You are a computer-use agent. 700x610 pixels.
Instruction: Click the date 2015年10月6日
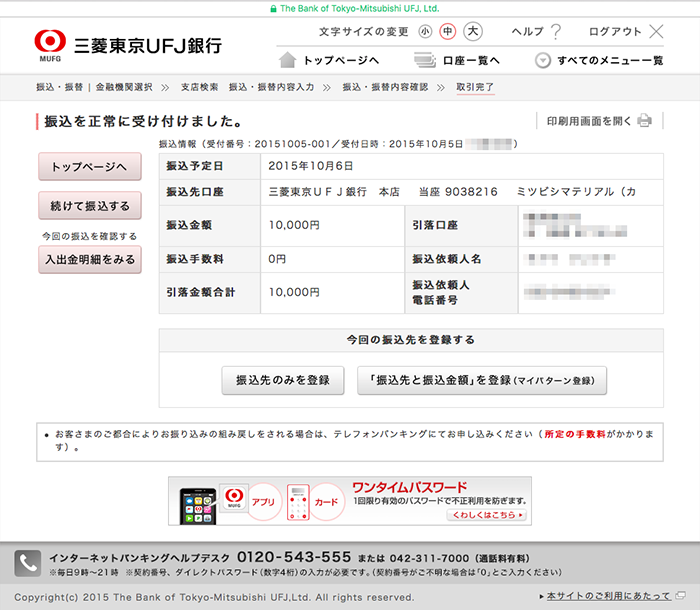(311, 166)
